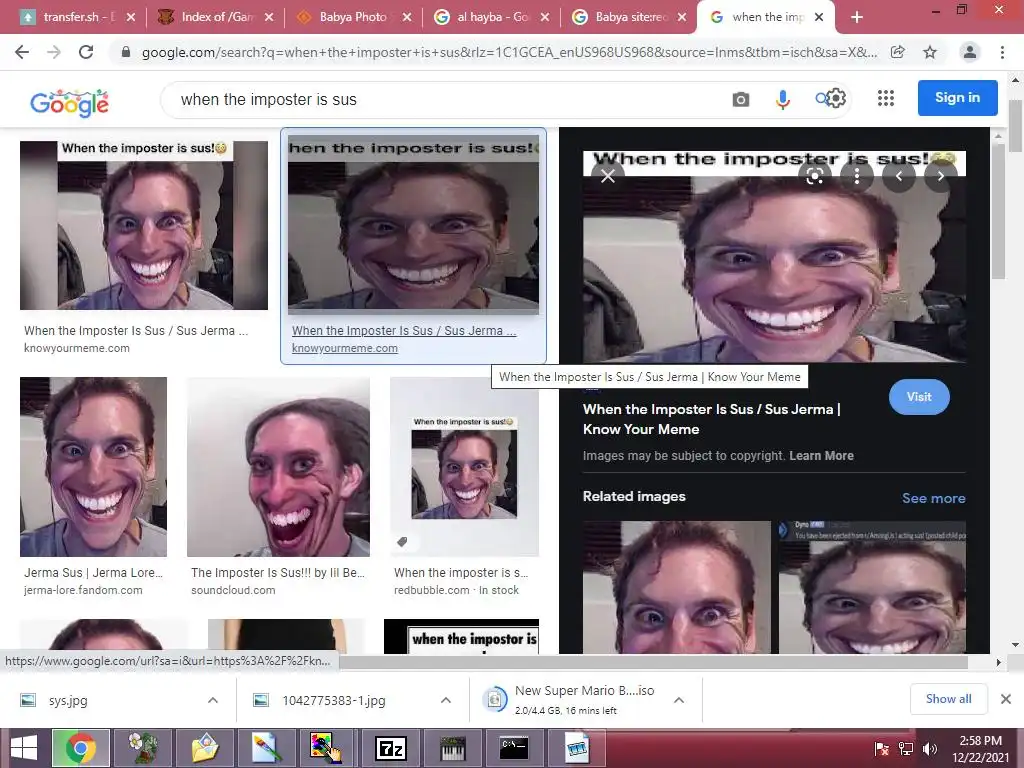Open See more related images

[933, 498]
